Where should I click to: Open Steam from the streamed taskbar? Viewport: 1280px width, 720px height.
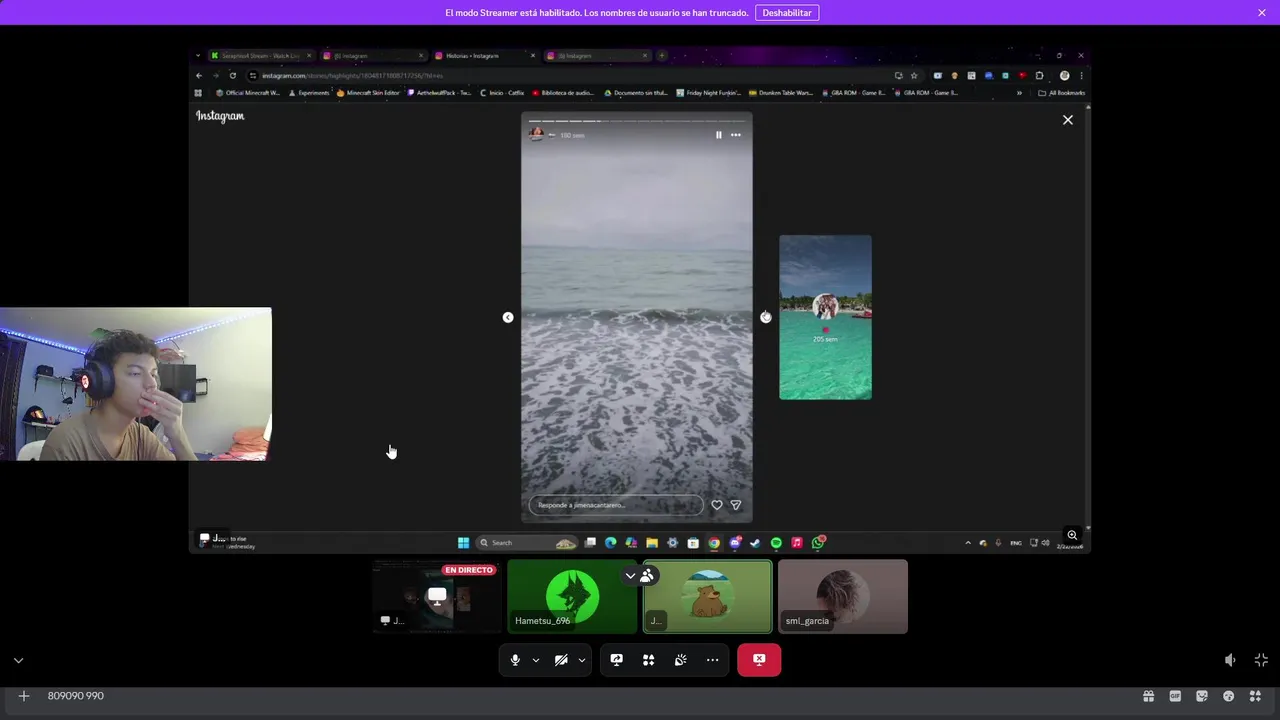click(755, 543)
